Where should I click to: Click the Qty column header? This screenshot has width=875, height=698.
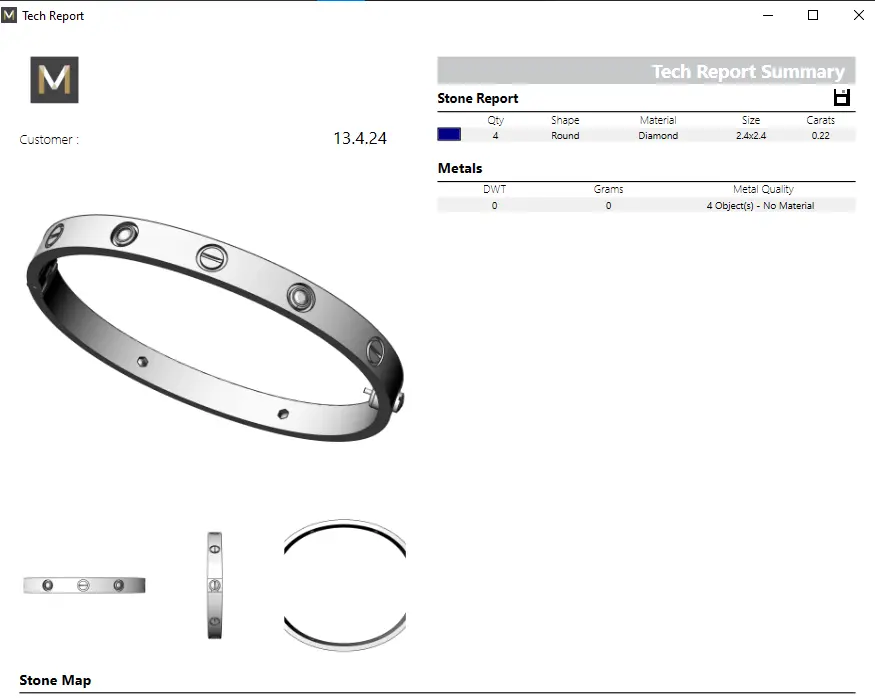495,120
